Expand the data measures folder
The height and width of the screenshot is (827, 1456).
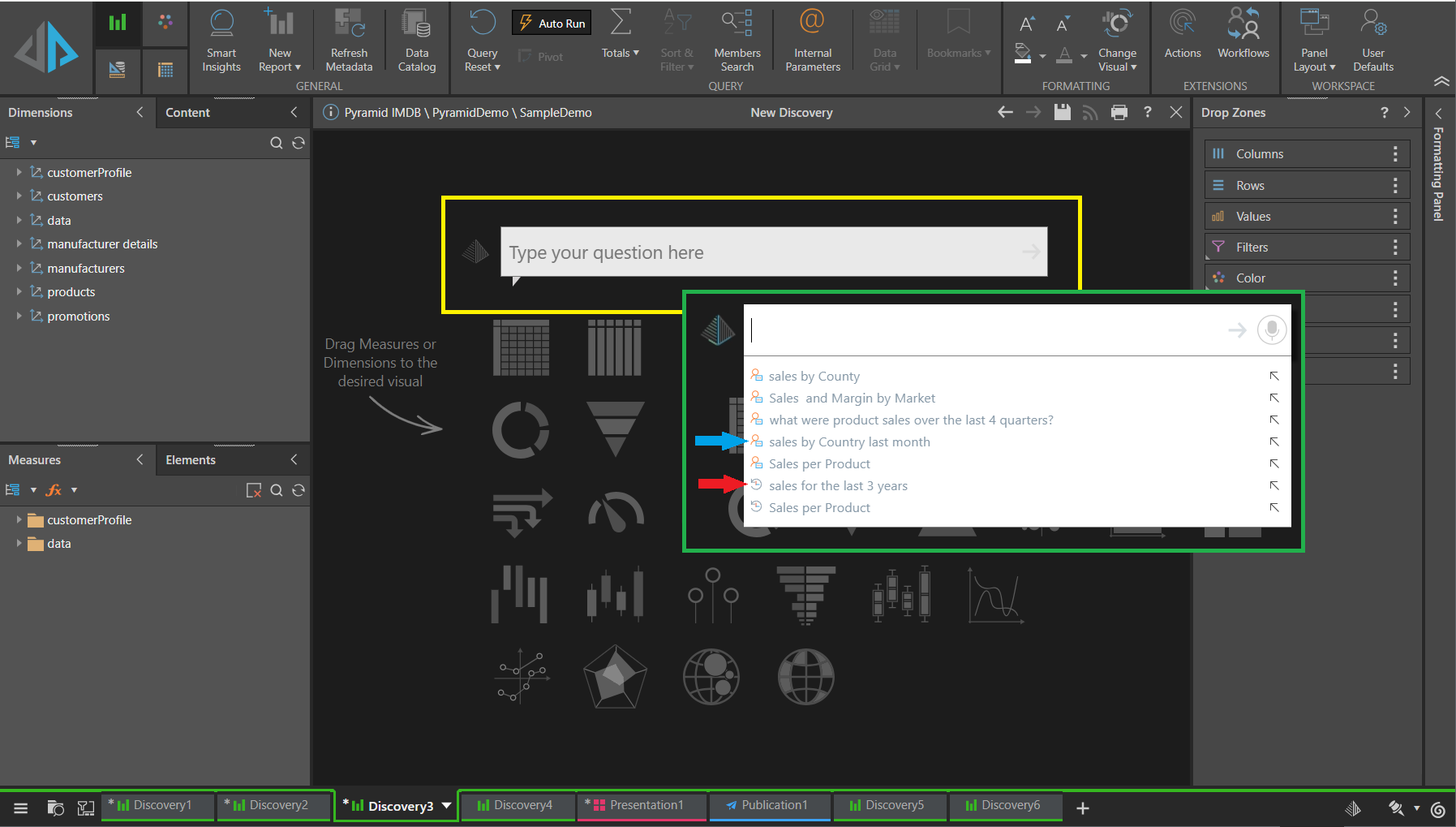pos(19,543)
